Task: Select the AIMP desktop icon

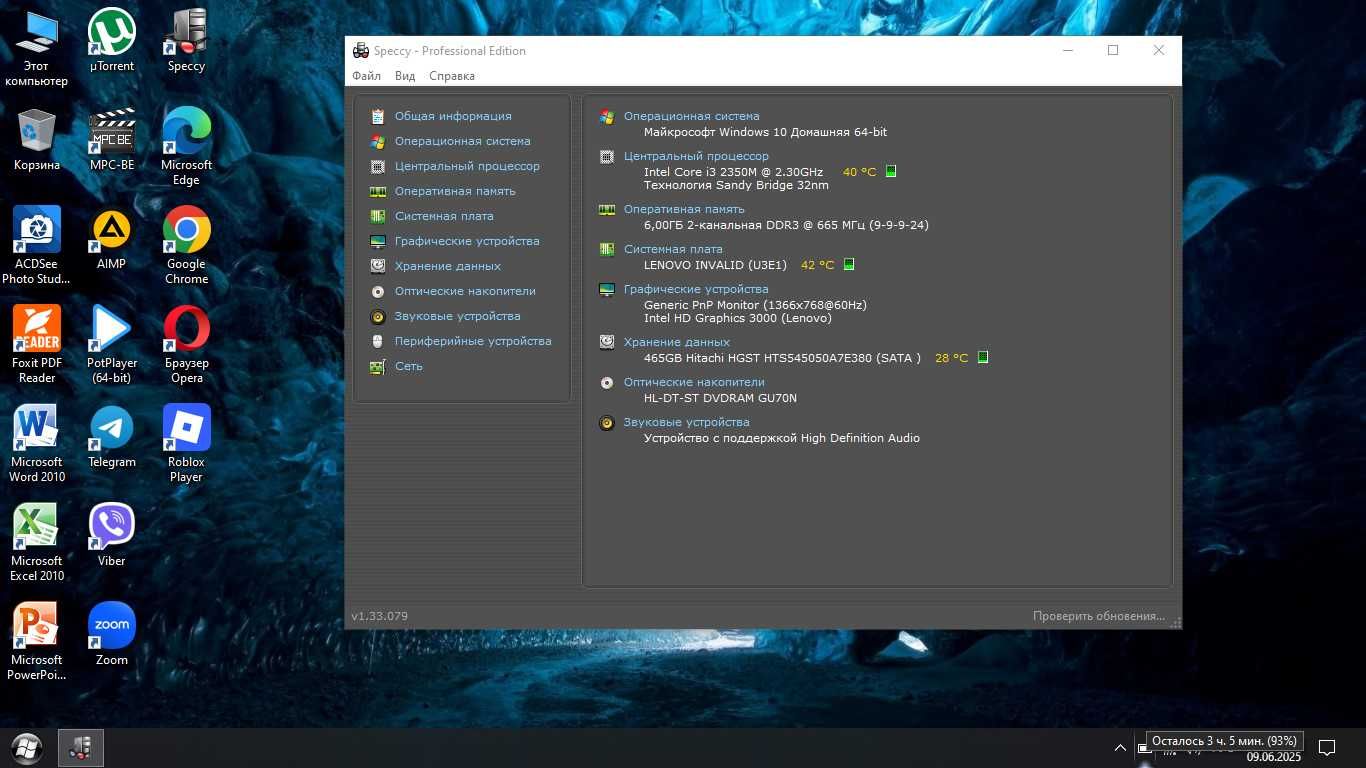Action: coord(111,239)
